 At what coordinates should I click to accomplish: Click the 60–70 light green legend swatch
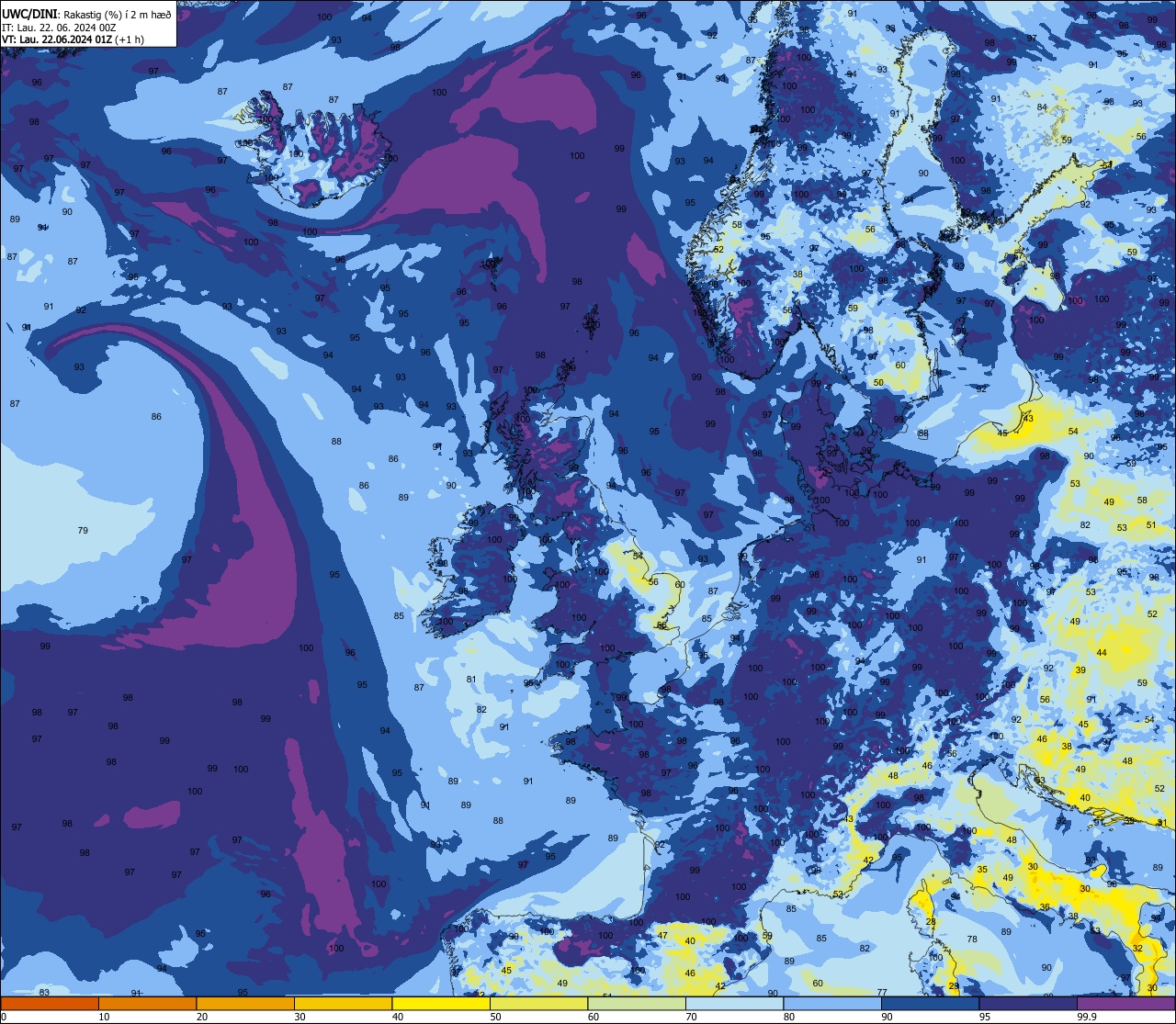tap(637, 1003)
